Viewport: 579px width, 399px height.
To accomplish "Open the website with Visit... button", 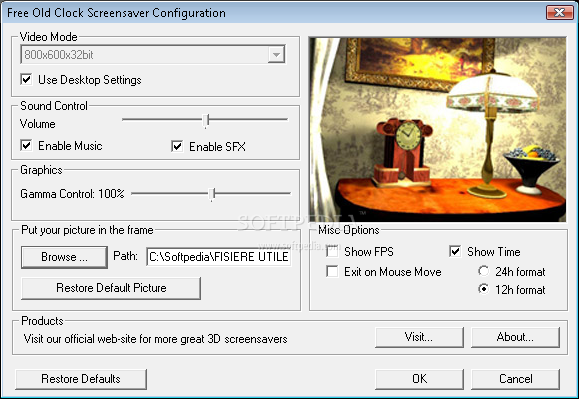I will (419, 337).
